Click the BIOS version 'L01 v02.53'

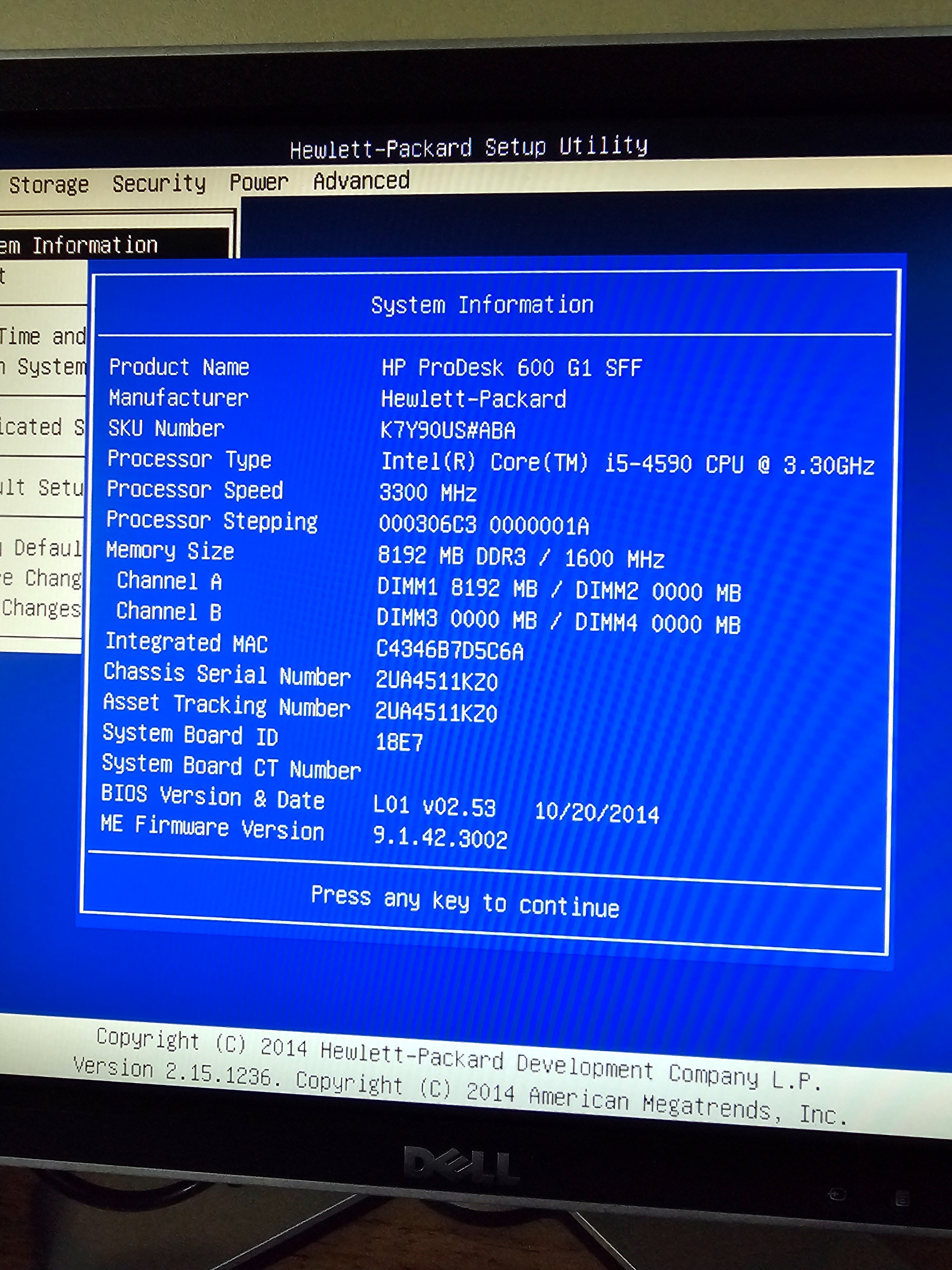click(434, 807)
